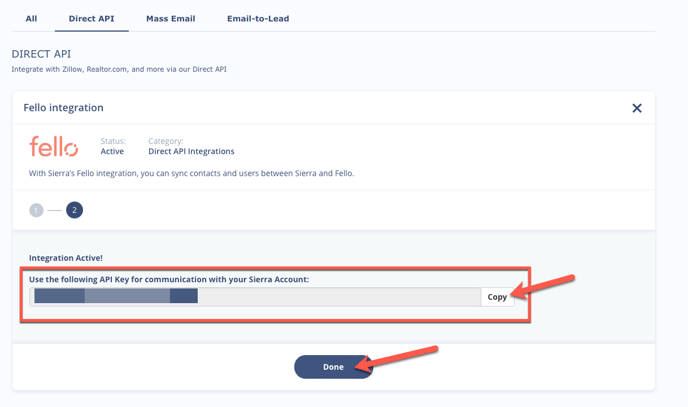Open the Mass Email tab
This screenshot has height=407, width=688.
click(x=171, y=18)
